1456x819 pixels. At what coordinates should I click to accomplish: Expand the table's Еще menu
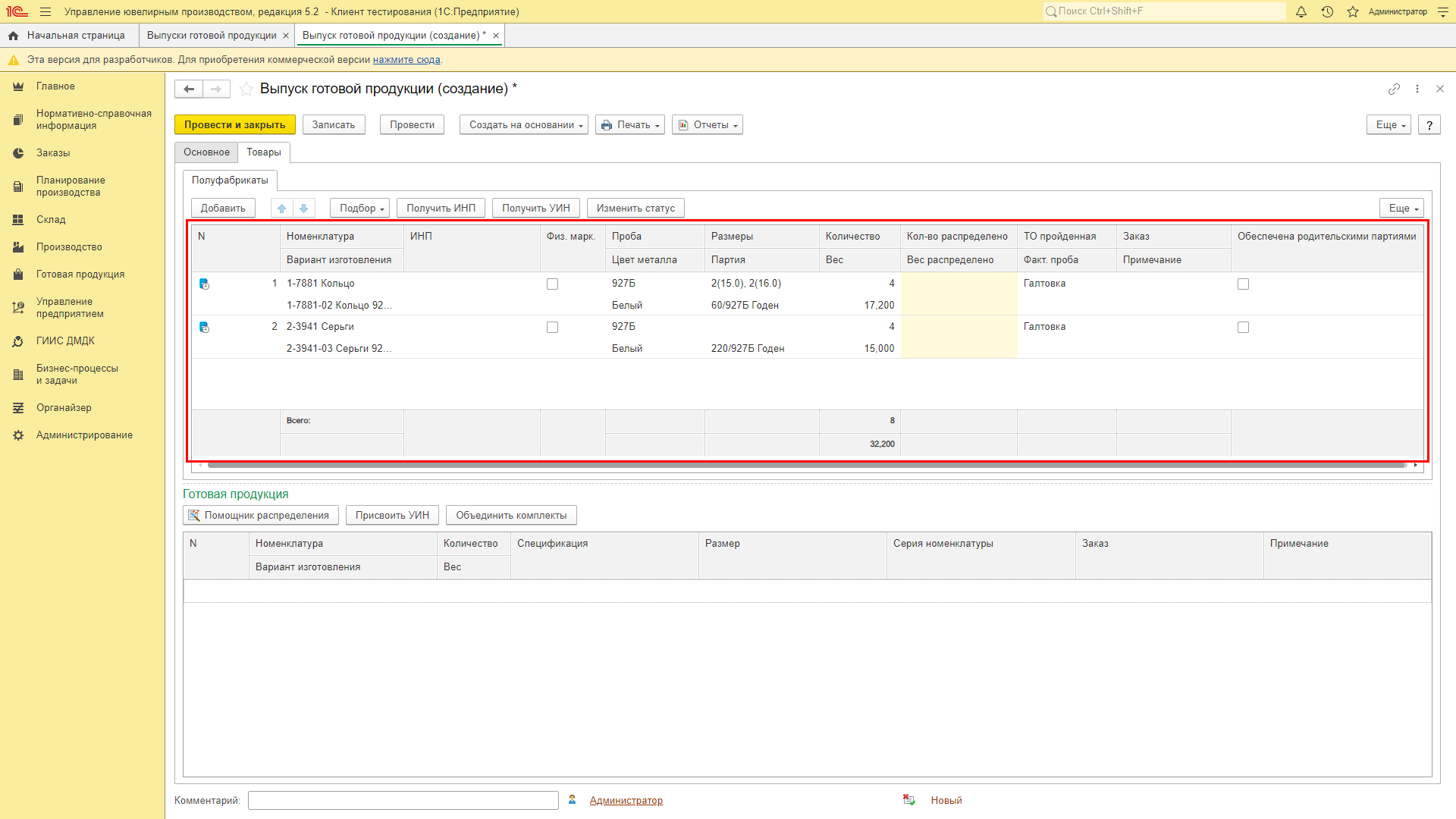click(x=1401, y=208)
